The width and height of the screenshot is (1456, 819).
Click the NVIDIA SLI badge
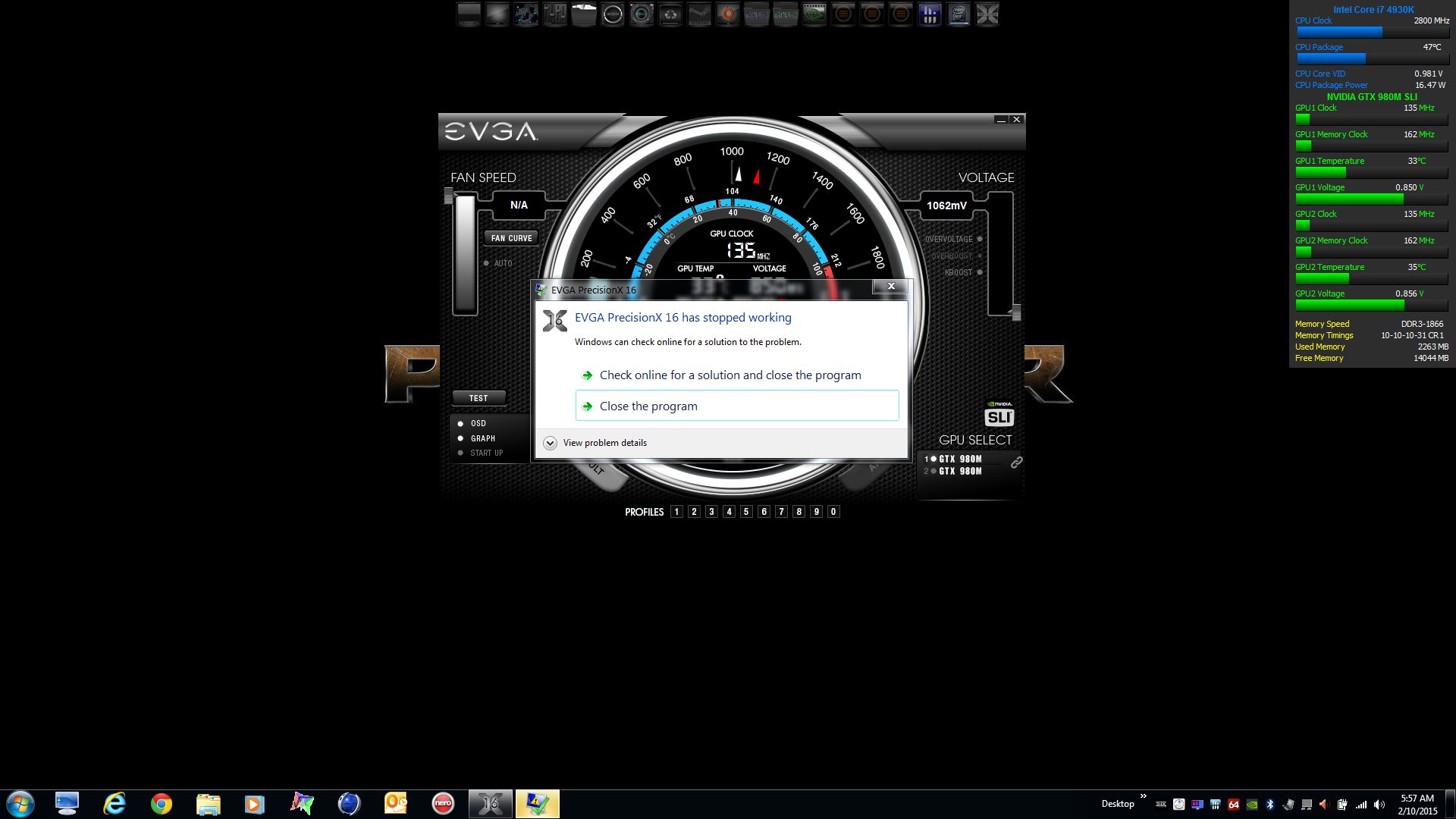click(999, 414)
